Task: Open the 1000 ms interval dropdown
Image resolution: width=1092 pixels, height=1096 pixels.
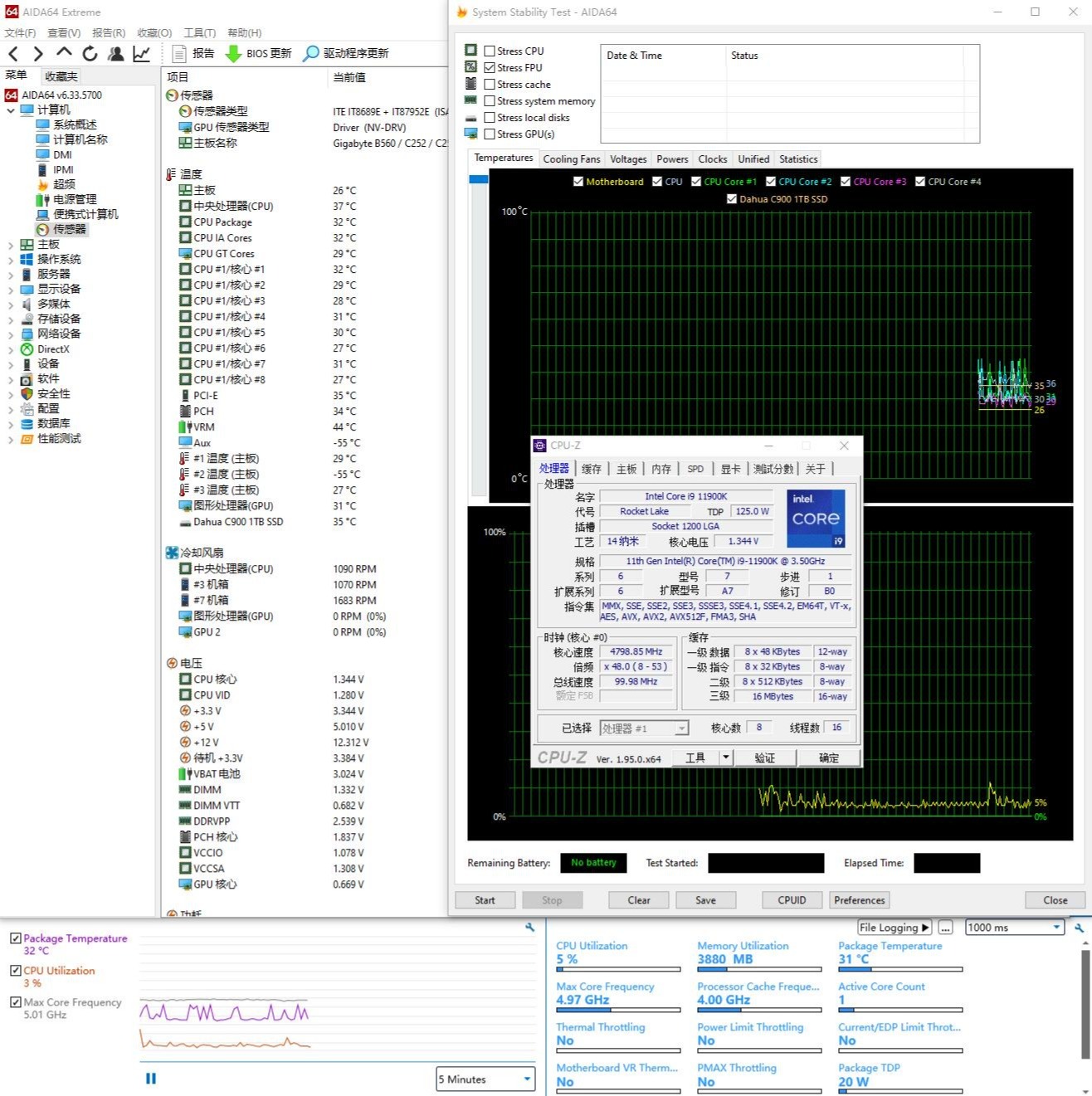Action: 1015,927
